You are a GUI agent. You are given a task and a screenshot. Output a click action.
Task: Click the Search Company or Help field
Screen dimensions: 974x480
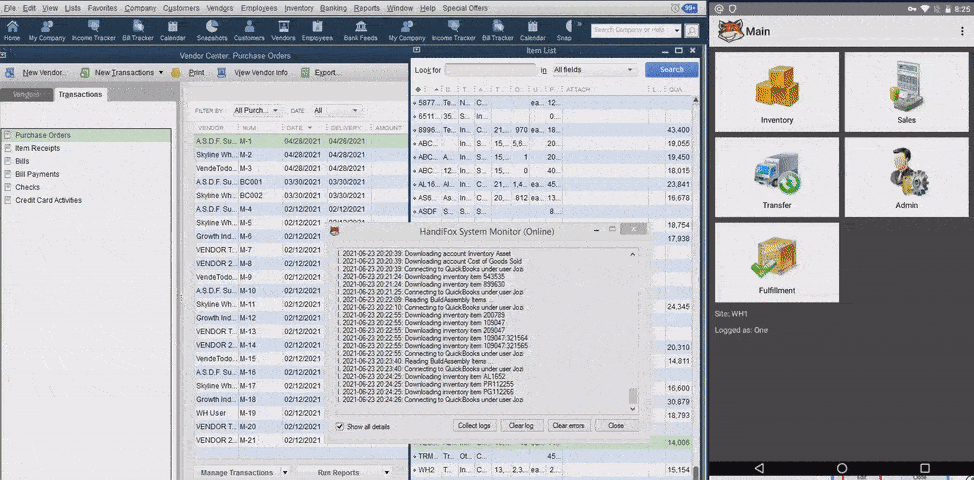tap(631, 30)
